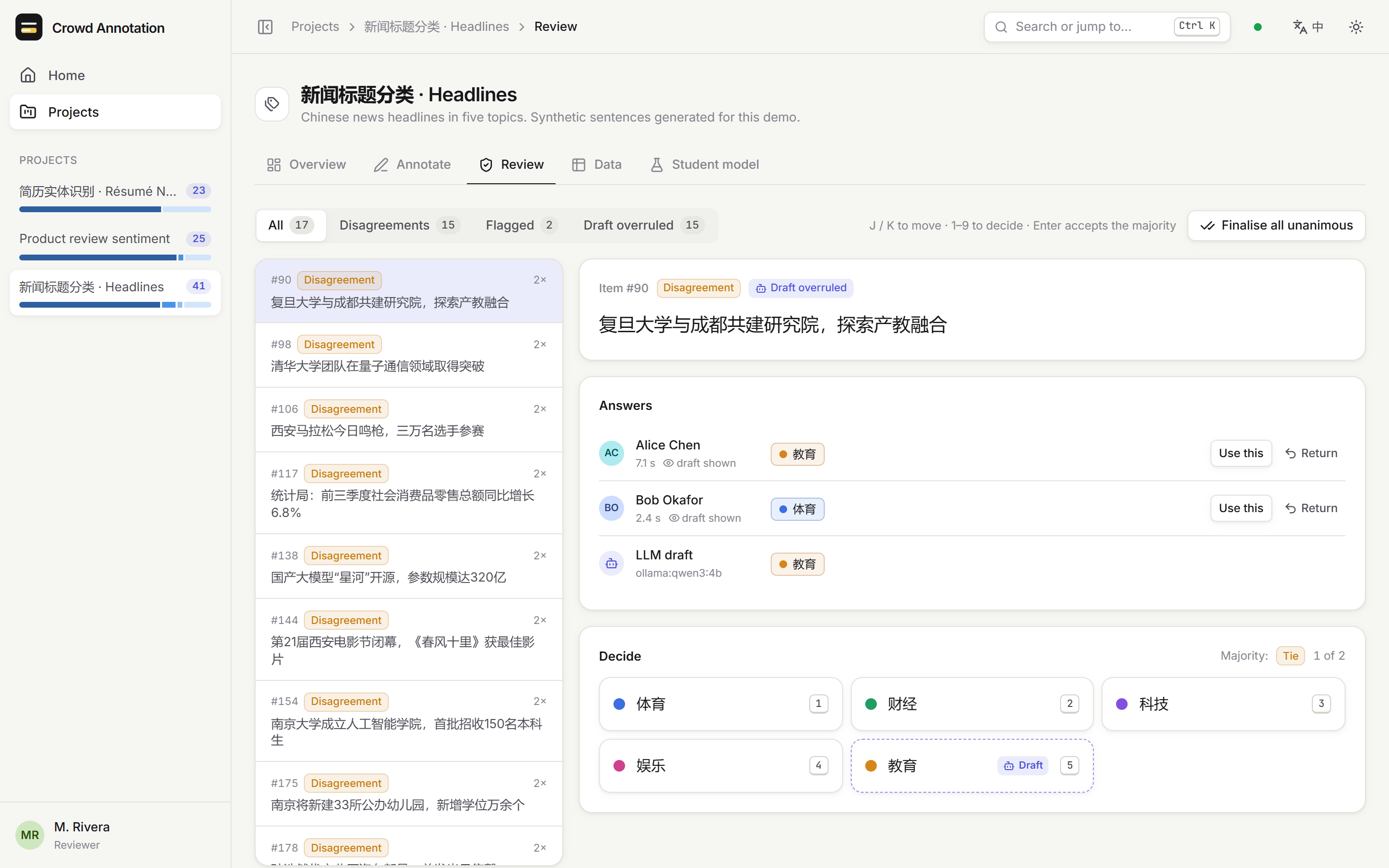The height and width of the screenshot is (868, 1389).
Task: Use Bob Okafor's answer
Action: pos(1241,509)
